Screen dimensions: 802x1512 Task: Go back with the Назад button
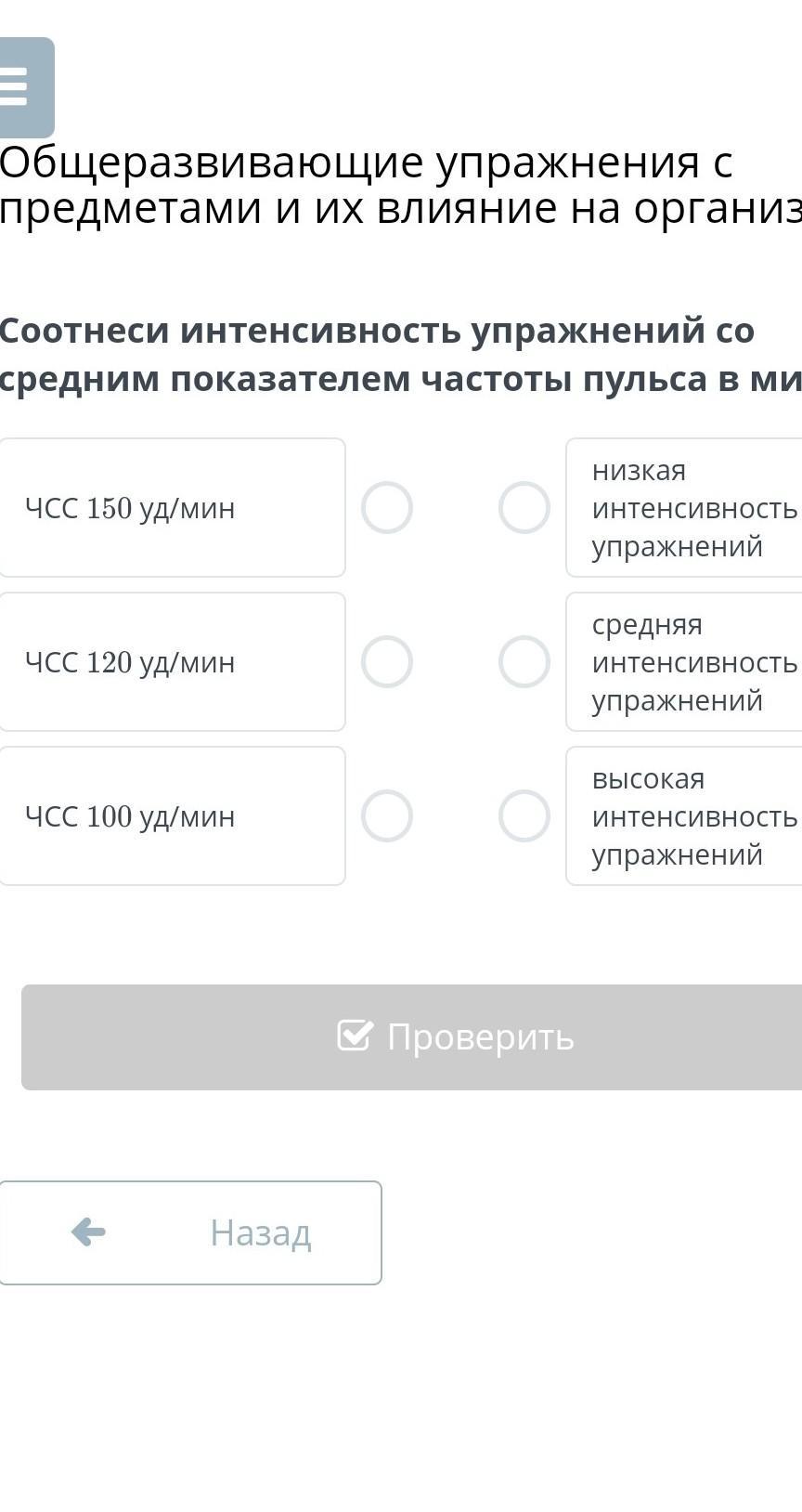click(189, 1232)
